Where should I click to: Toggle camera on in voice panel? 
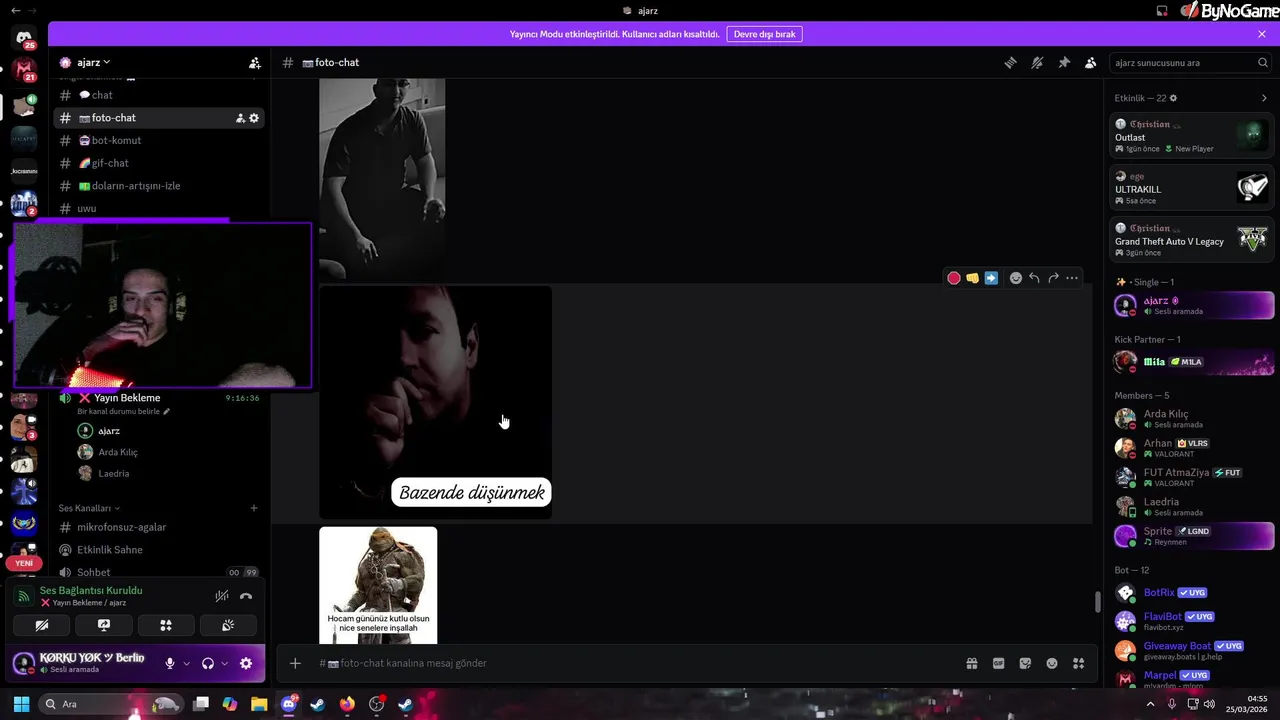pos(42,625)
